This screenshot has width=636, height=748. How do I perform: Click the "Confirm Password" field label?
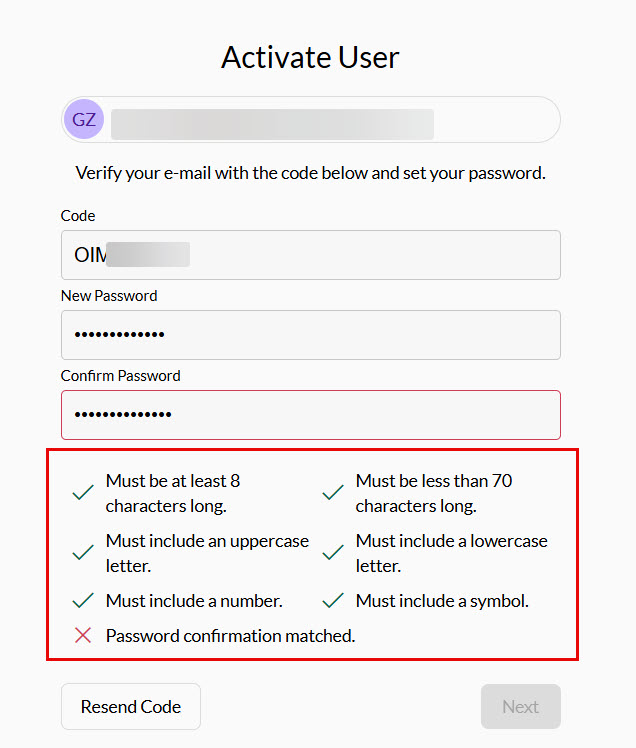click(120, 376)
